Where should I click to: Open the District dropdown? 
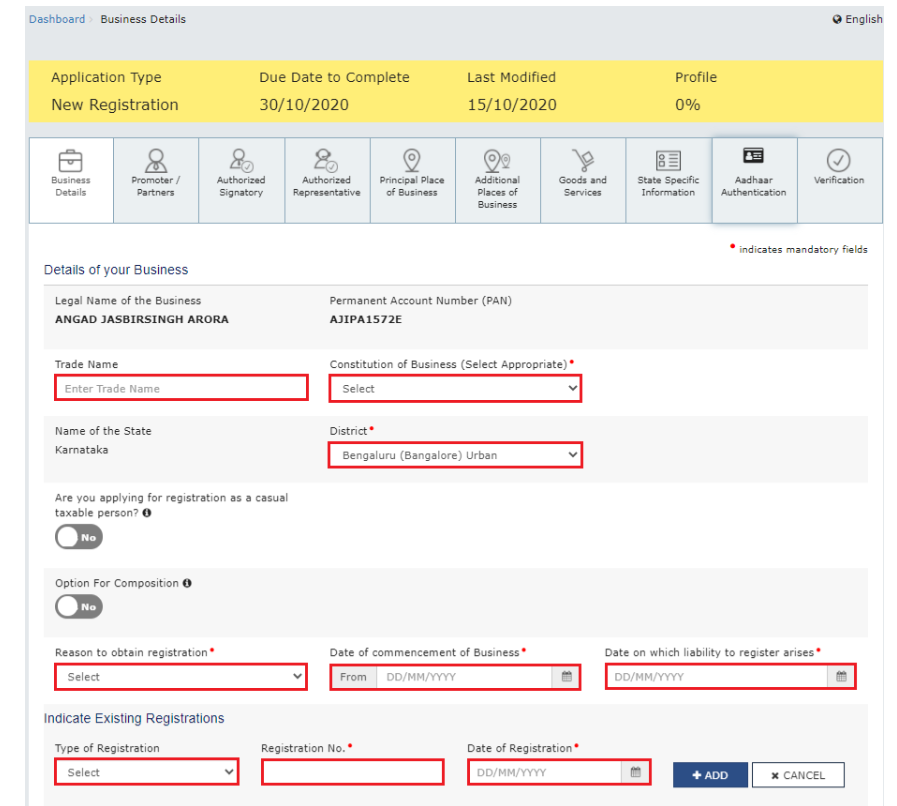pyautogui.click(x=455, y=455)
